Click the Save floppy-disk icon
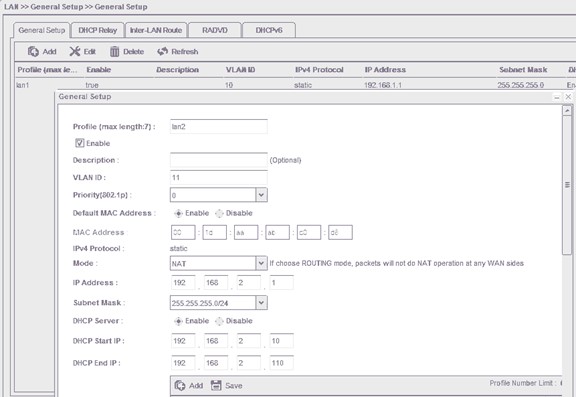The width and height of the screenshot is (576, 397). (x=216, y=385)
